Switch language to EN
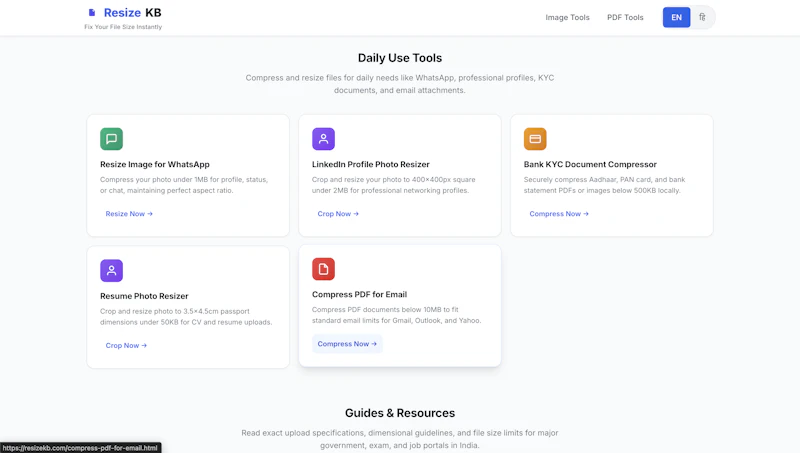This screenshot has height=453, width=800. coord(677,17)
